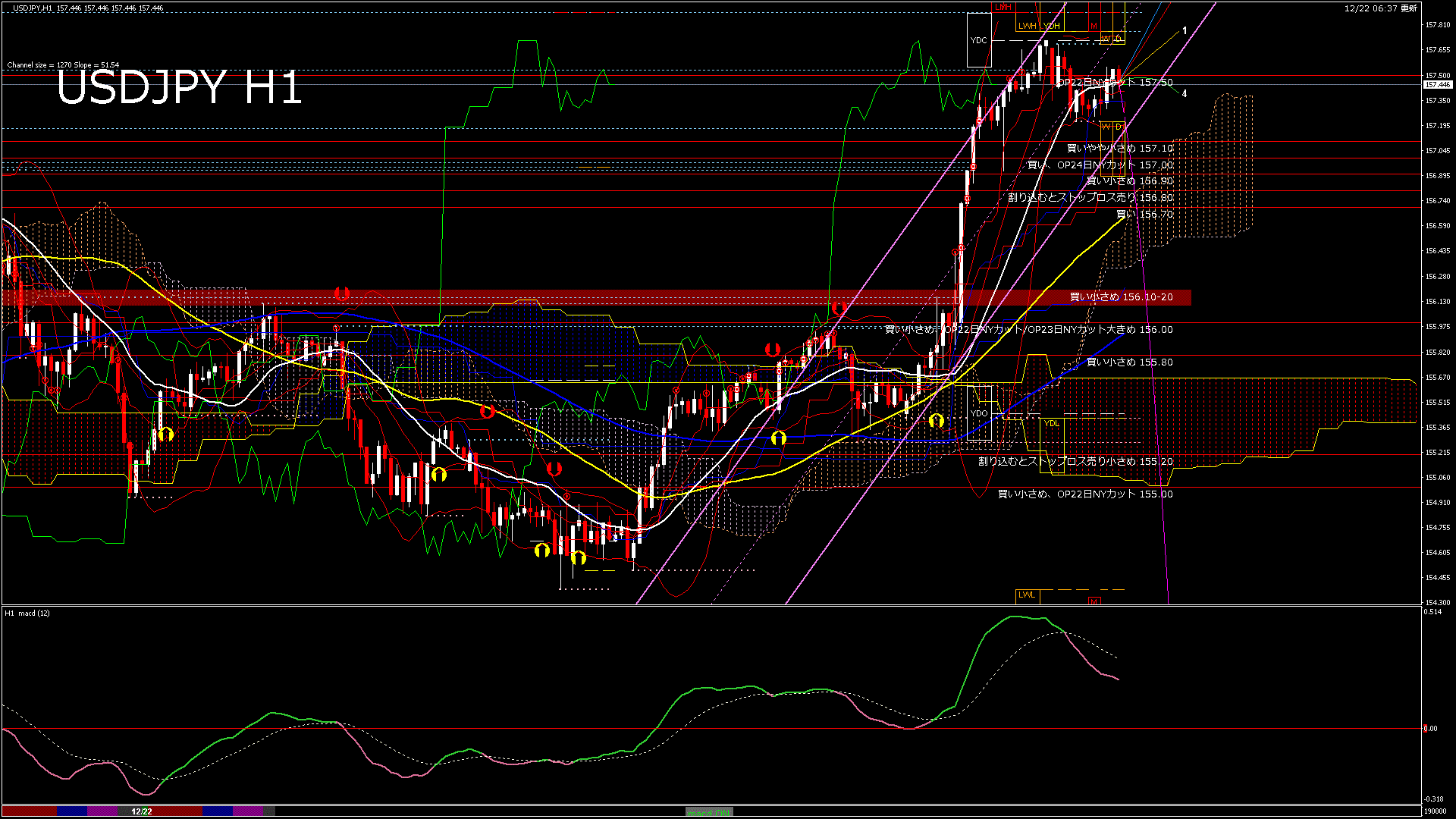Select the projection line label 1
This screenshot has width=1456, height=819.
(1185, 31)
